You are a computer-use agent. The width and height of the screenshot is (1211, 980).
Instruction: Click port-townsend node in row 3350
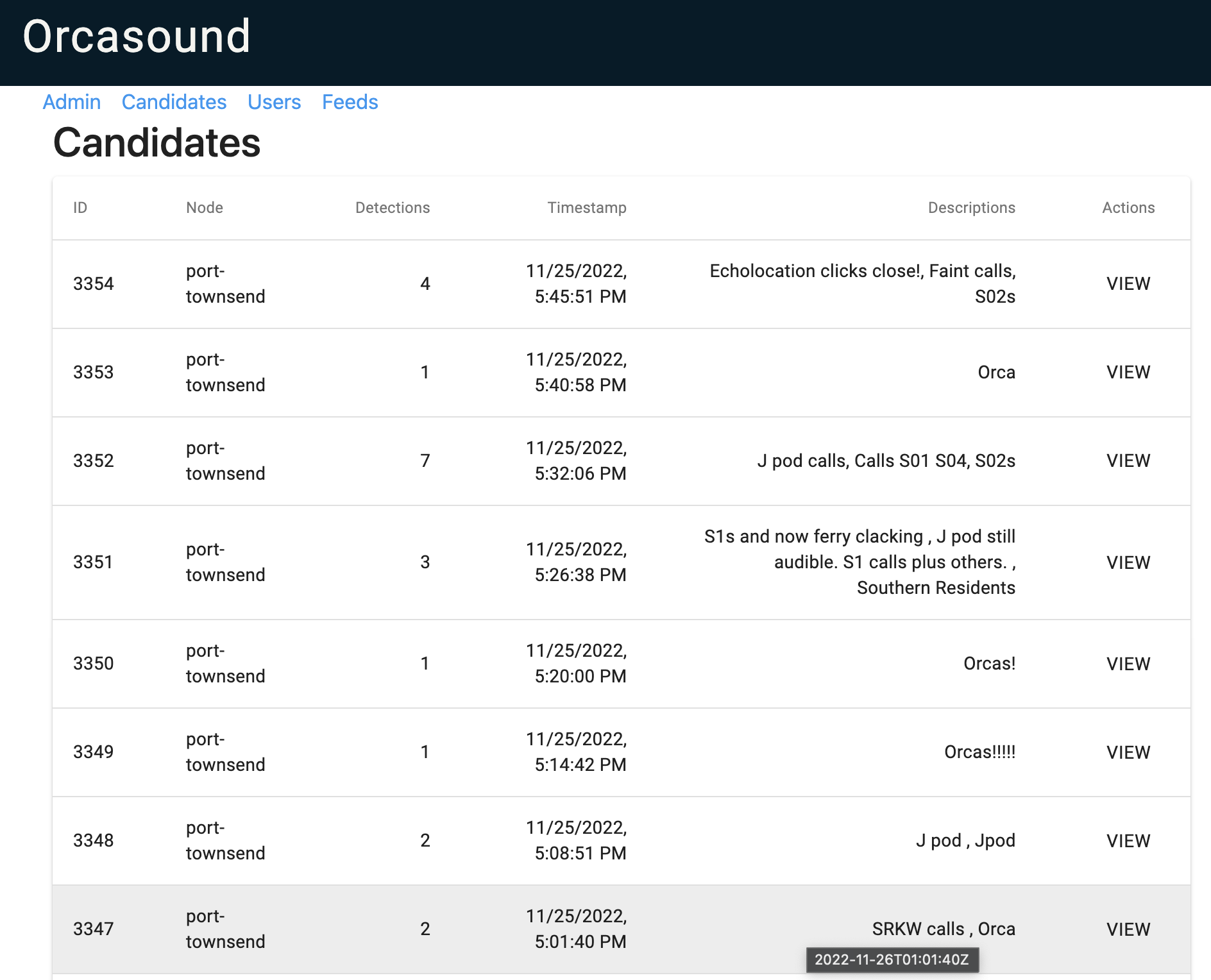click(225, 663)
